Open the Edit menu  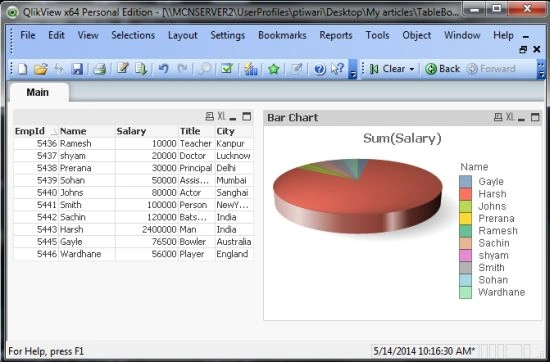[56, 35]
